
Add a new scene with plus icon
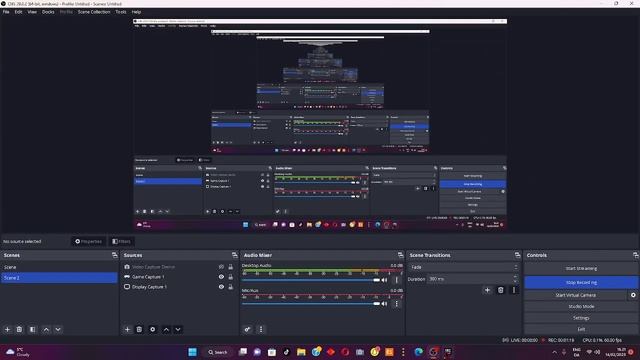point(7,329)
